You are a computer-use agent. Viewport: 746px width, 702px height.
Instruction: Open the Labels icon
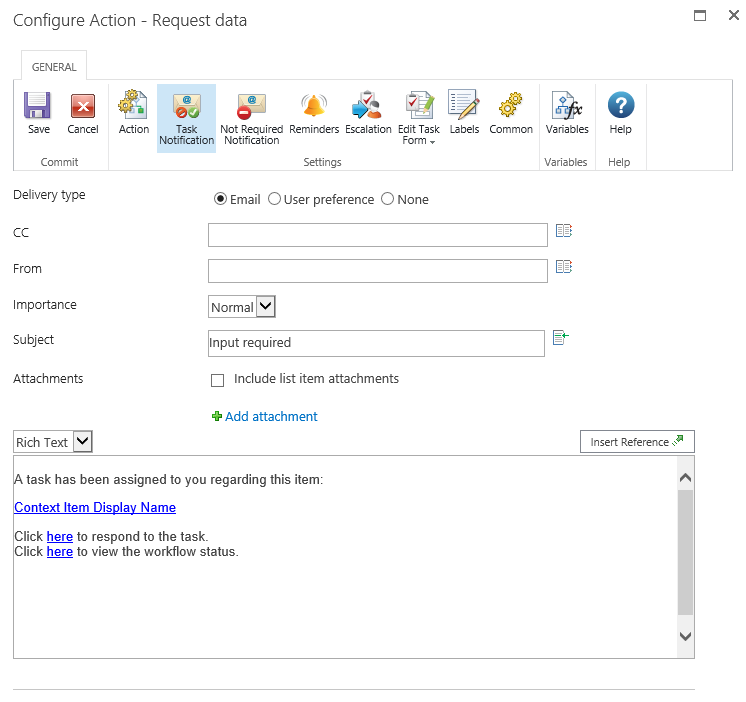pos(464,107)
